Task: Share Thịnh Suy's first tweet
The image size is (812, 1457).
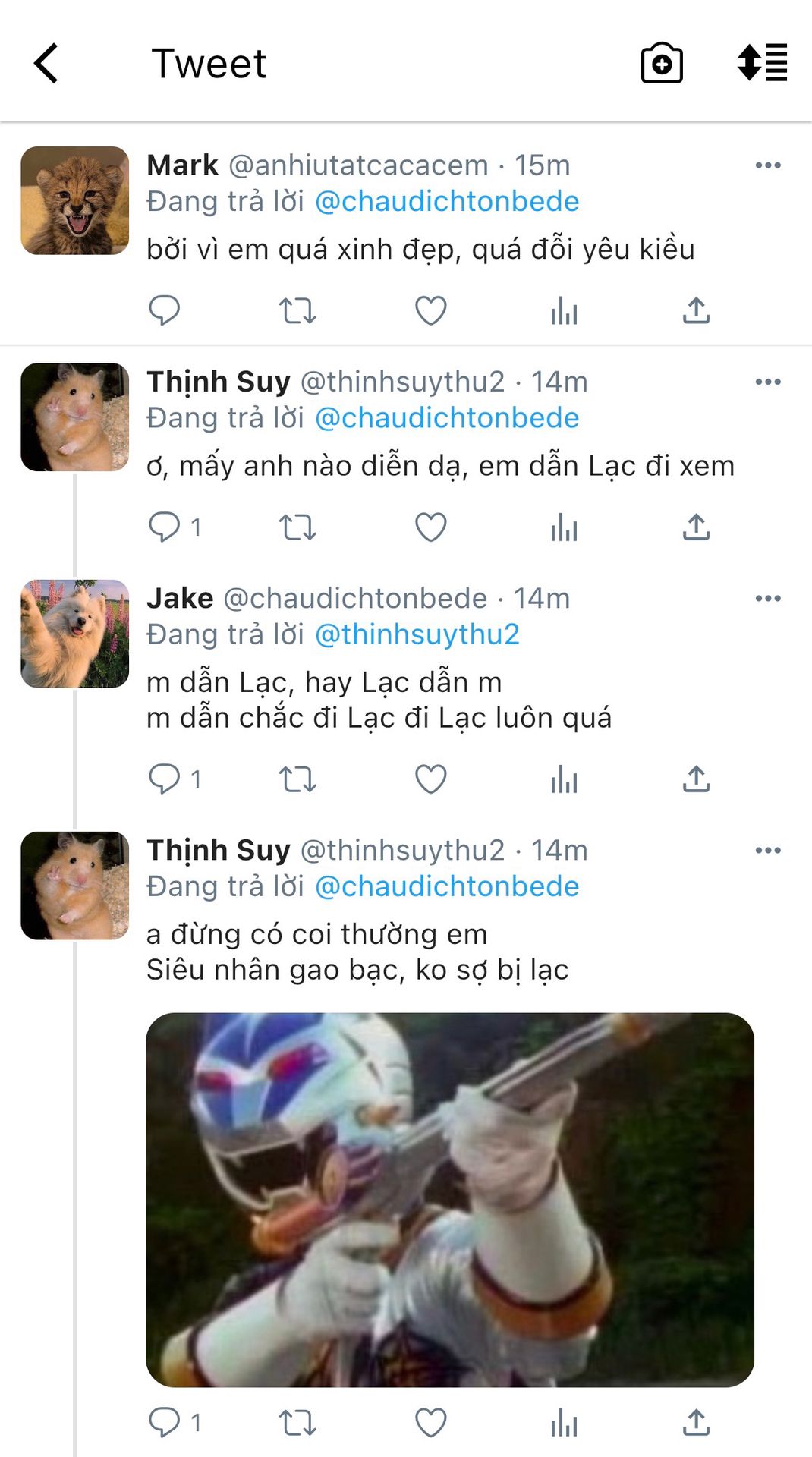Action: 696,527
